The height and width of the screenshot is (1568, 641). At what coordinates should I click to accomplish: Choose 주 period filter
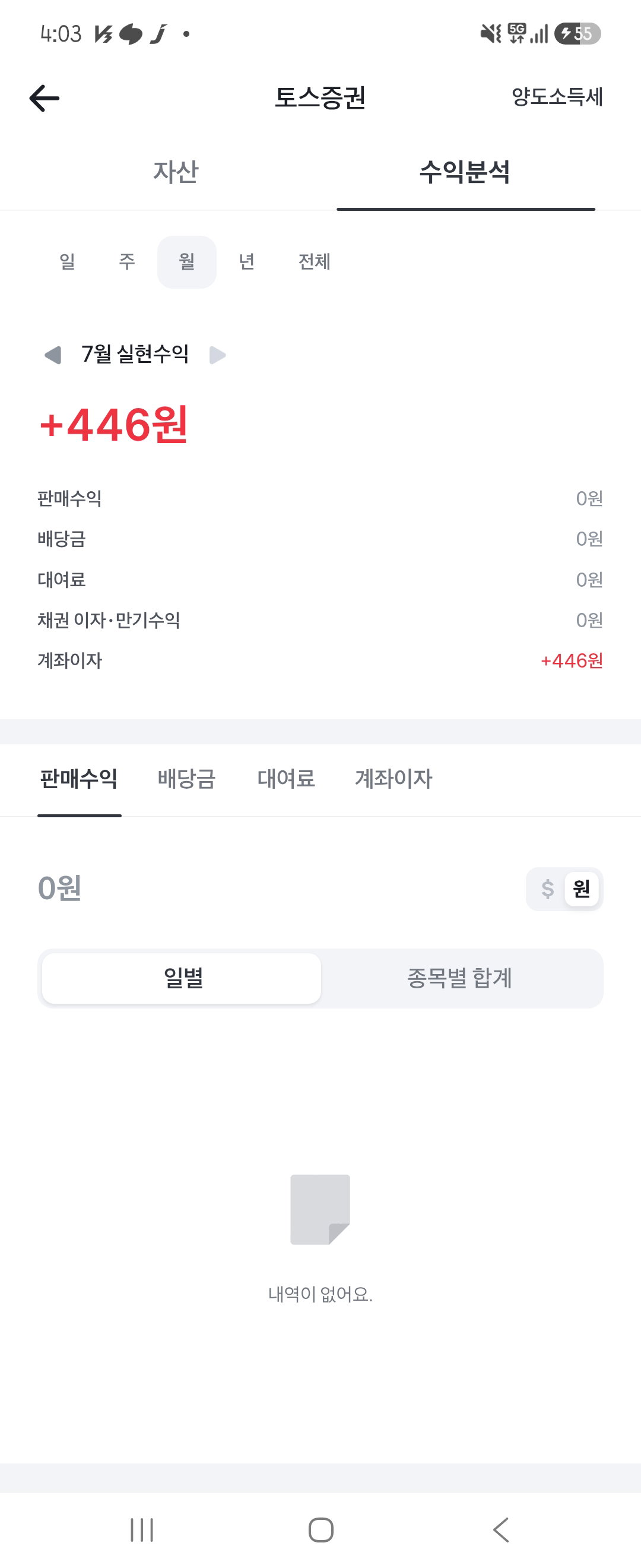tap(126, 262)
